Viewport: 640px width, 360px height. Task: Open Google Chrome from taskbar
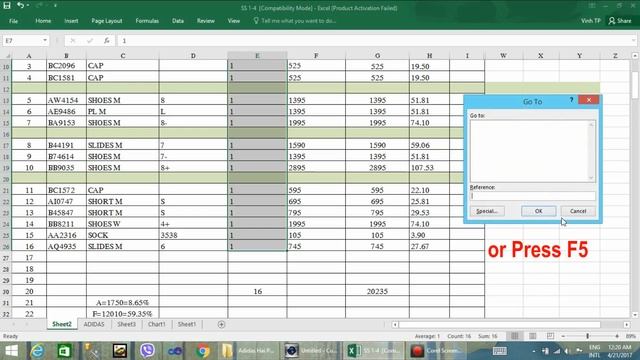tap(202, 351)
